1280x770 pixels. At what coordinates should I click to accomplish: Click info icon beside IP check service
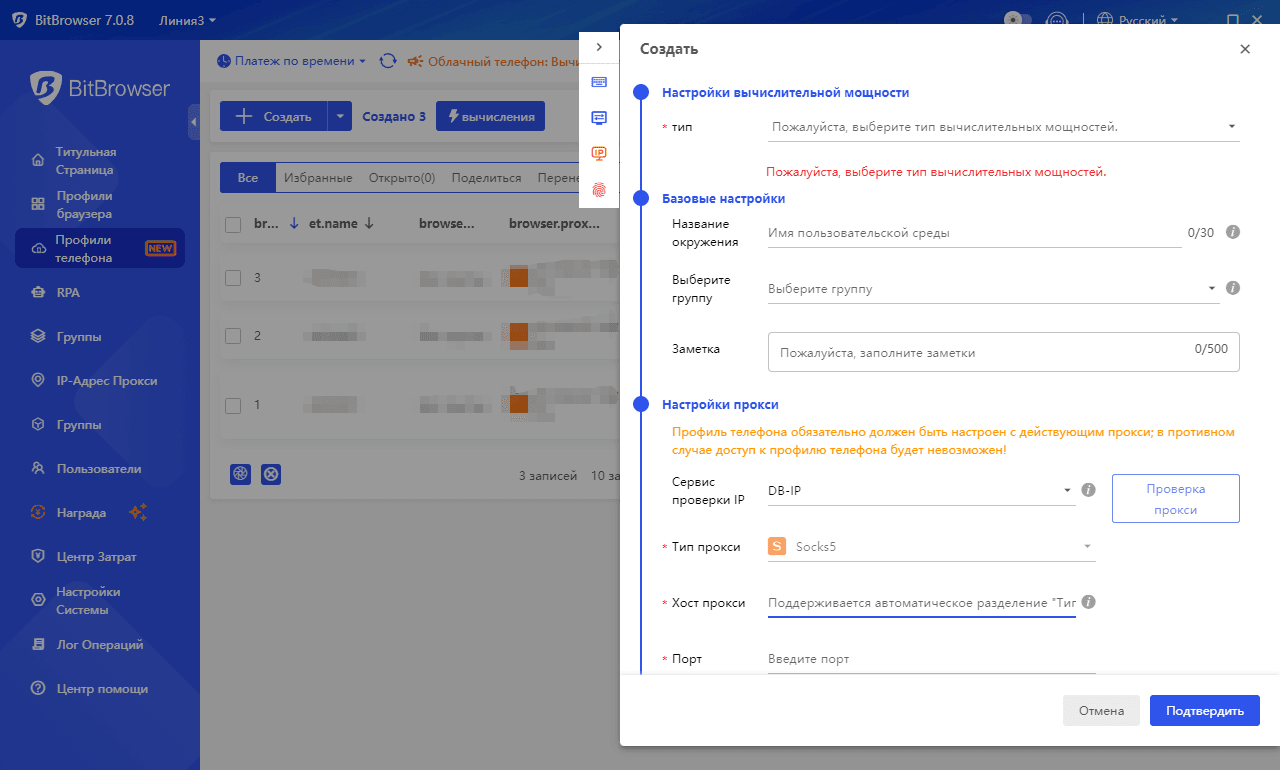[x=1089, y=490]
